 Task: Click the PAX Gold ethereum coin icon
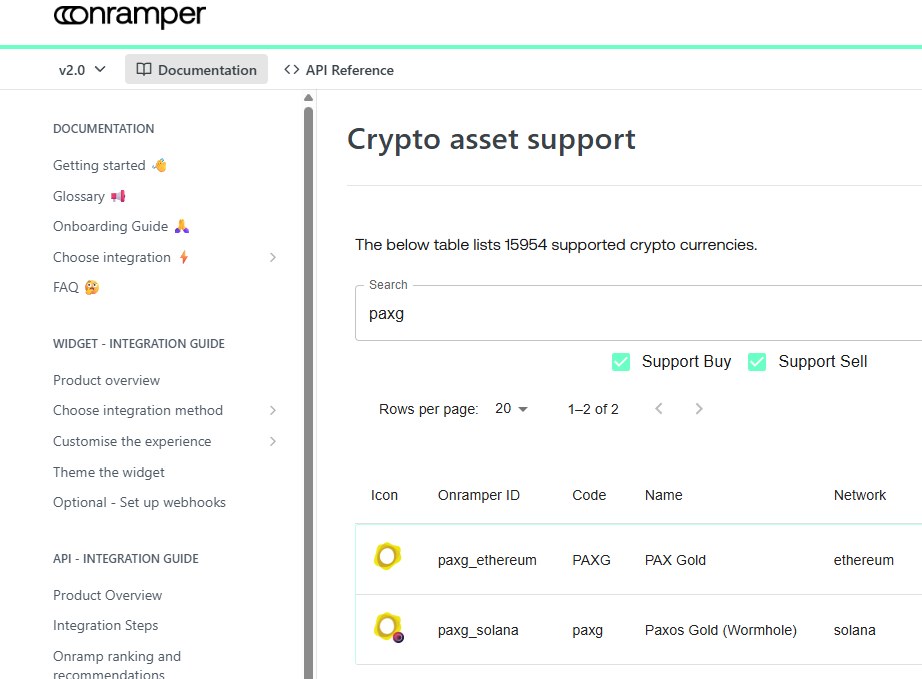(387, 557)
